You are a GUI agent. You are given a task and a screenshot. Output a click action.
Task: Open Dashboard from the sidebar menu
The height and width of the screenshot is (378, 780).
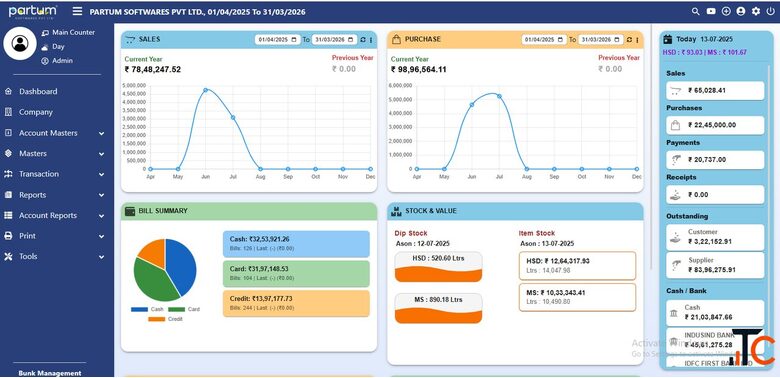[38, 92]
